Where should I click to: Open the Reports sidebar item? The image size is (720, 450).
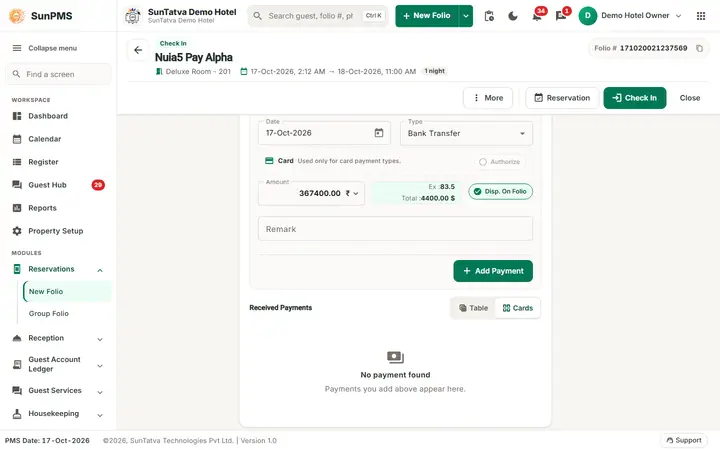pos(58,208)
